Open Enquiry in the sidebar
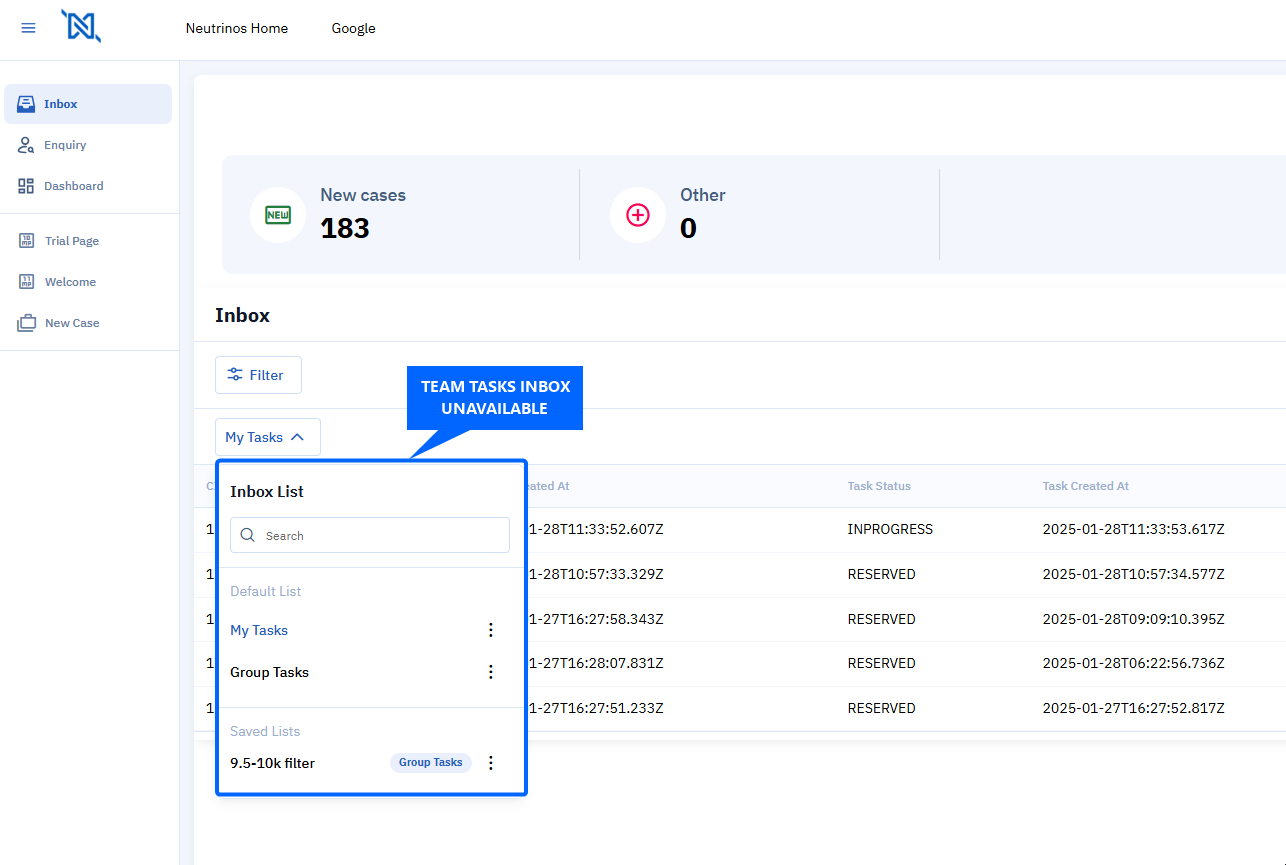The image size is (1286, 865). pyautogui.click(x=65, y=145)
